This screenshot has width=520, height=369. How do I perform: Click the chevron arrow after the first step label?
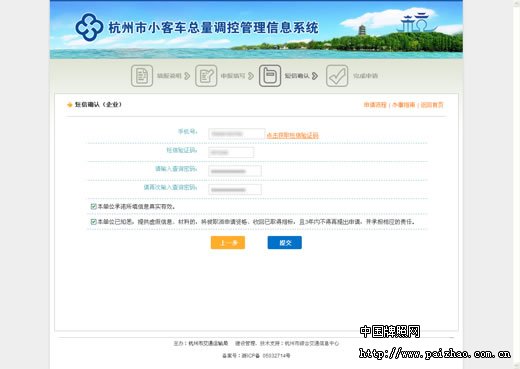187,76
